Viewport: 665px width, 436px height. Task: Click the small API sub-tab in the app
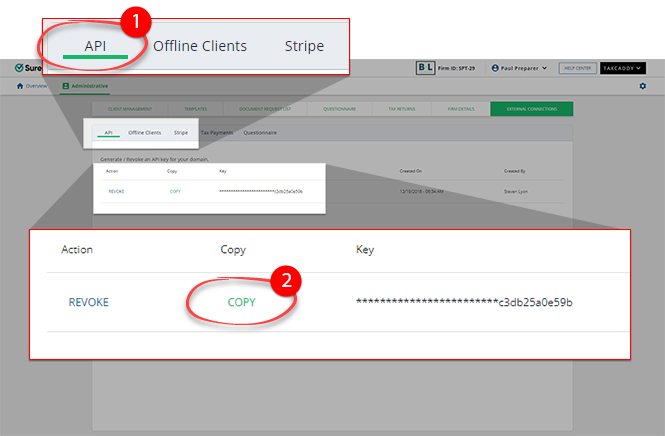click(109, 133)
